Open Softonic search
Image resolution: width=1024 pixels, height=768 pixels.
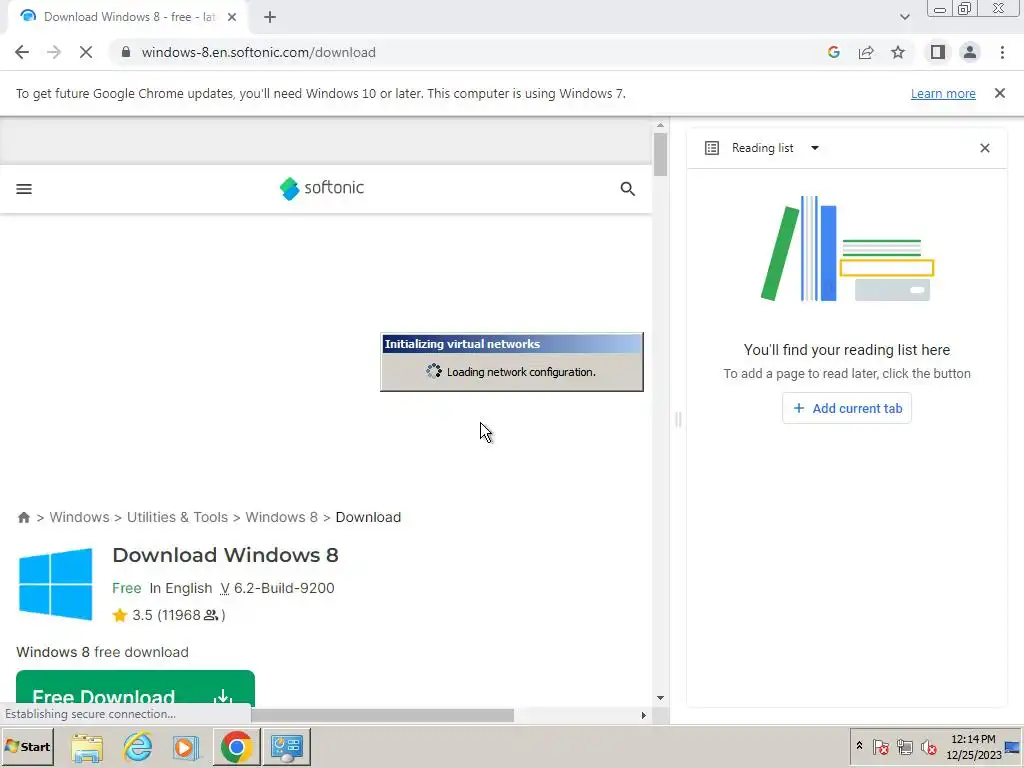627,189
